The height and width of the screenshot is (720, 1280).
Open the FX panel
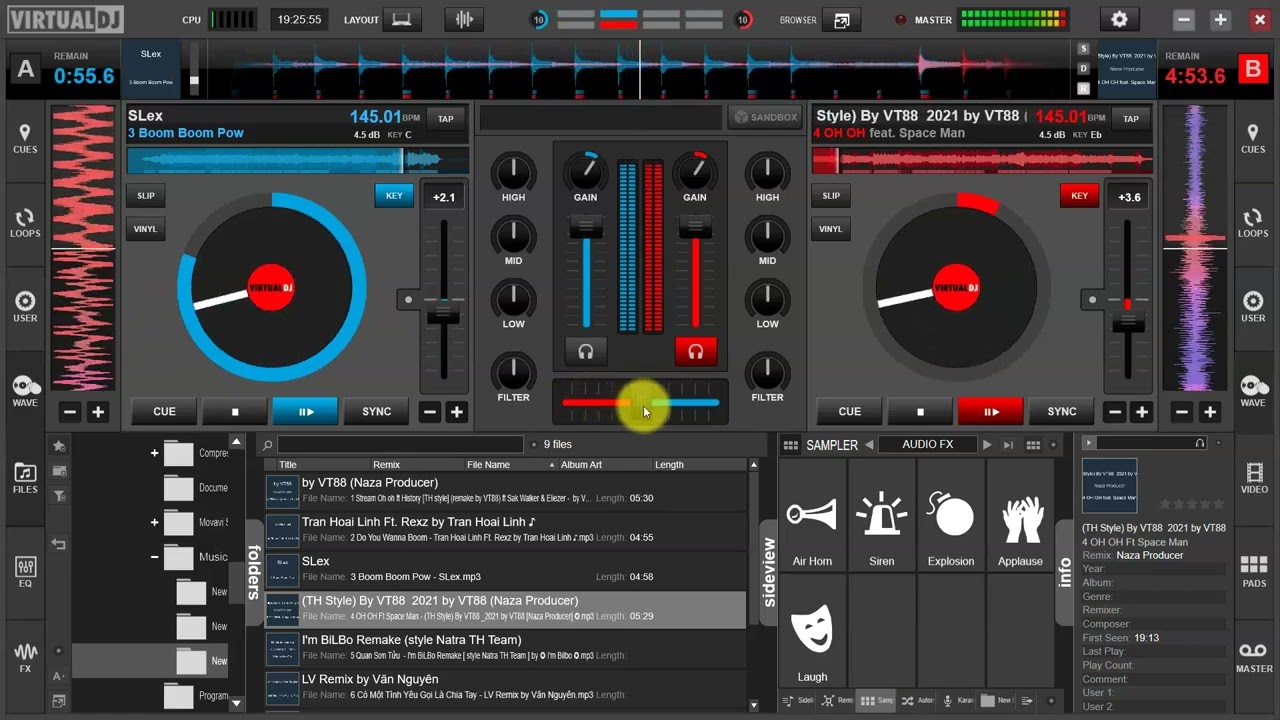point(25,658)
